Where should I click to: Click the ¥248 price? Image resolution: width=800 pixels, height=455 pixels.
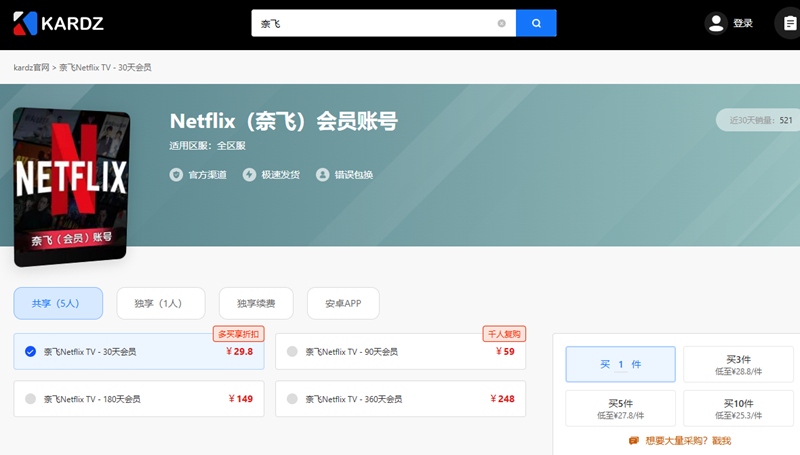click(502, 399)
